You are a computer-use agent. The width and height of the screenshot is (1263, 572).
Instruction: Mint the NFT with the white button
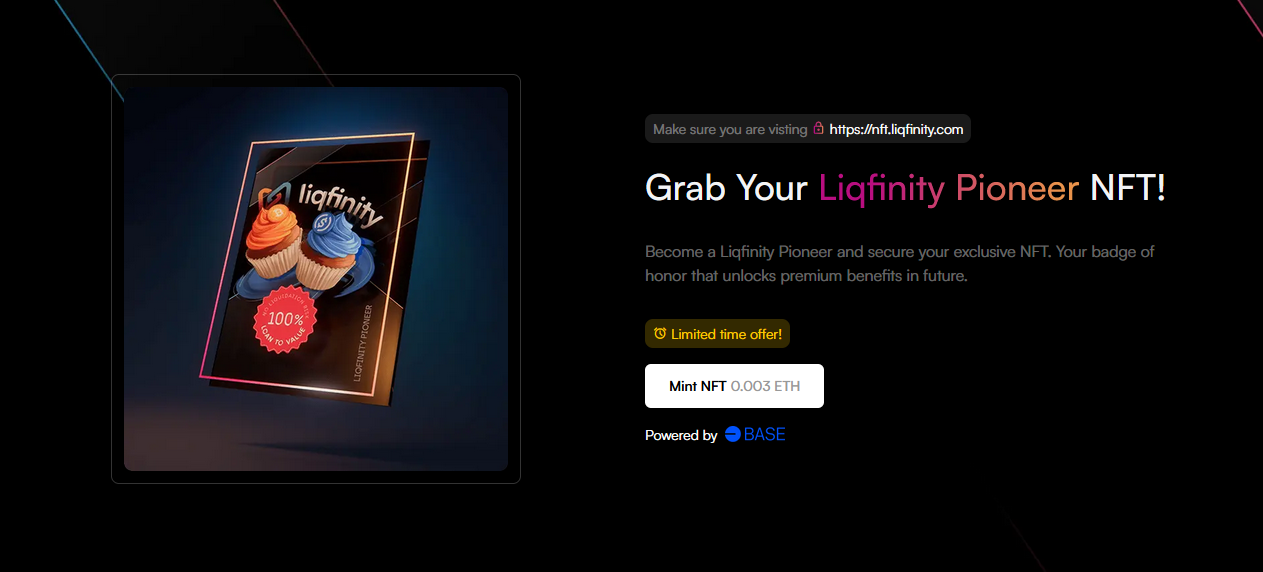coord(734,386)
